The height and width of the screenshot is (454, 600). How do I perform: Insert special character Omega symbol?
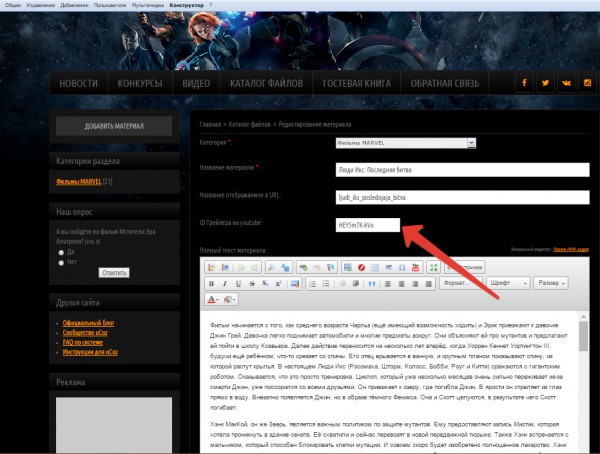click(402, 267)
